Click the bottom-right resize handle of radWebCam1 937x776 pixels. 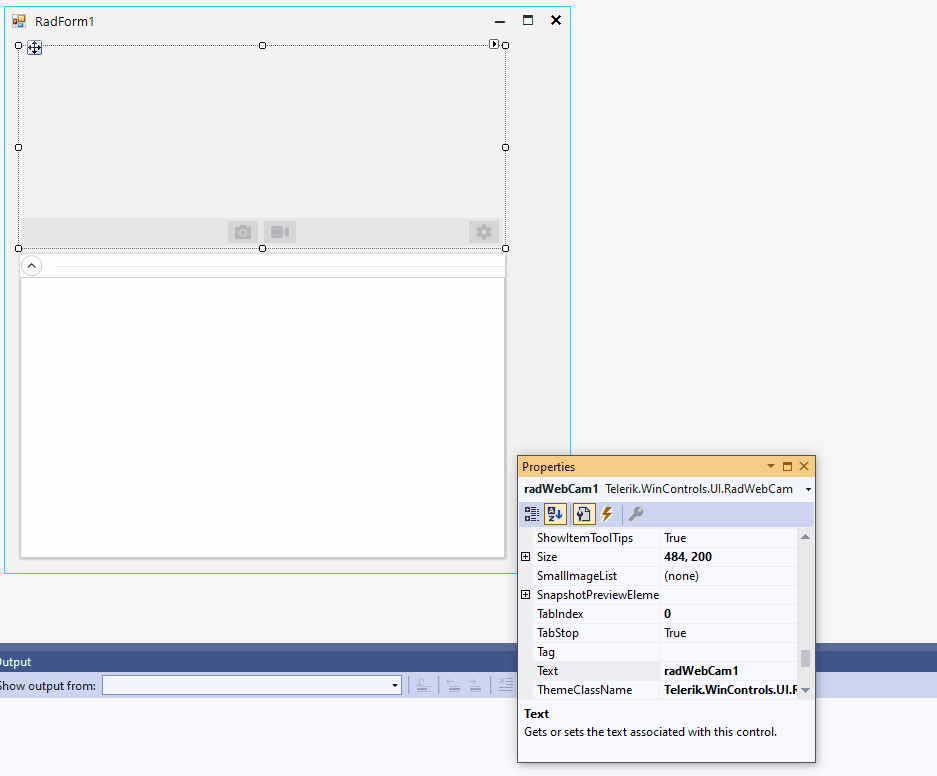point(506,249)
